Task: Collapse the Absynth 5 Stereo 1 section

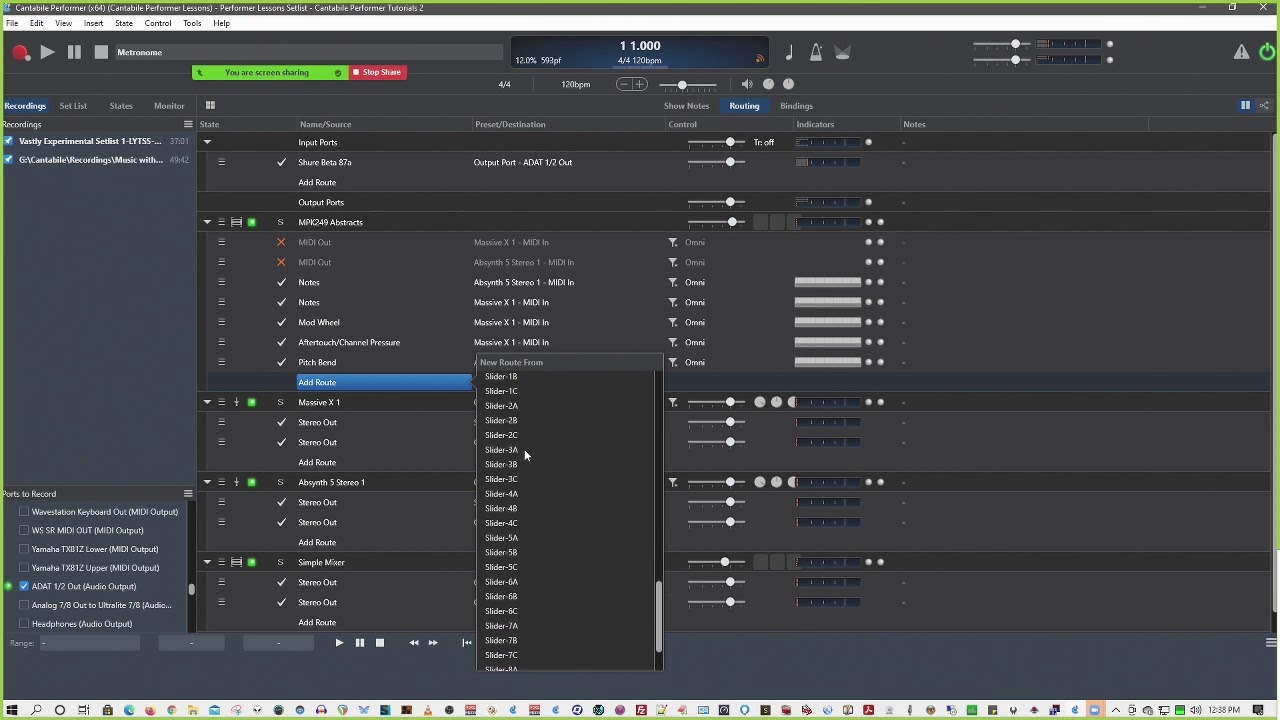Action: pyautogui.click(x=207, y=482)
